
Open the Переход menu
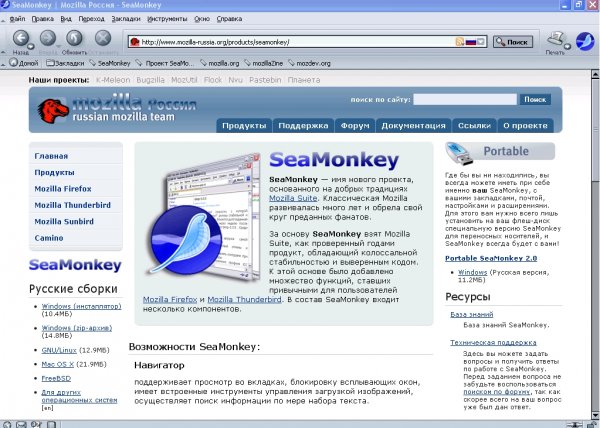[91, 19]
